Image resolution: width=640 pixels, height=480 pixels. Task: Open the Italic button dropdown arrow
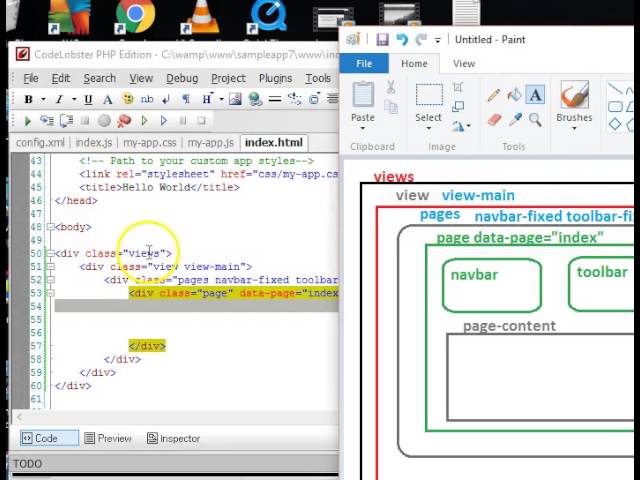point(74,99)
